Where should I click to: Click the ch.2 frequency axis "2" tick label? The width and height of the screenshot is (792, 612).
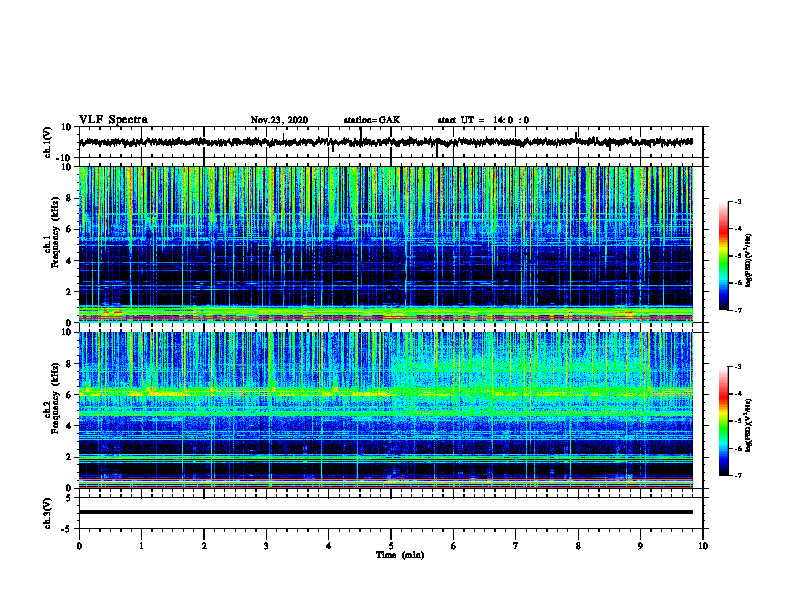point(69,457)
